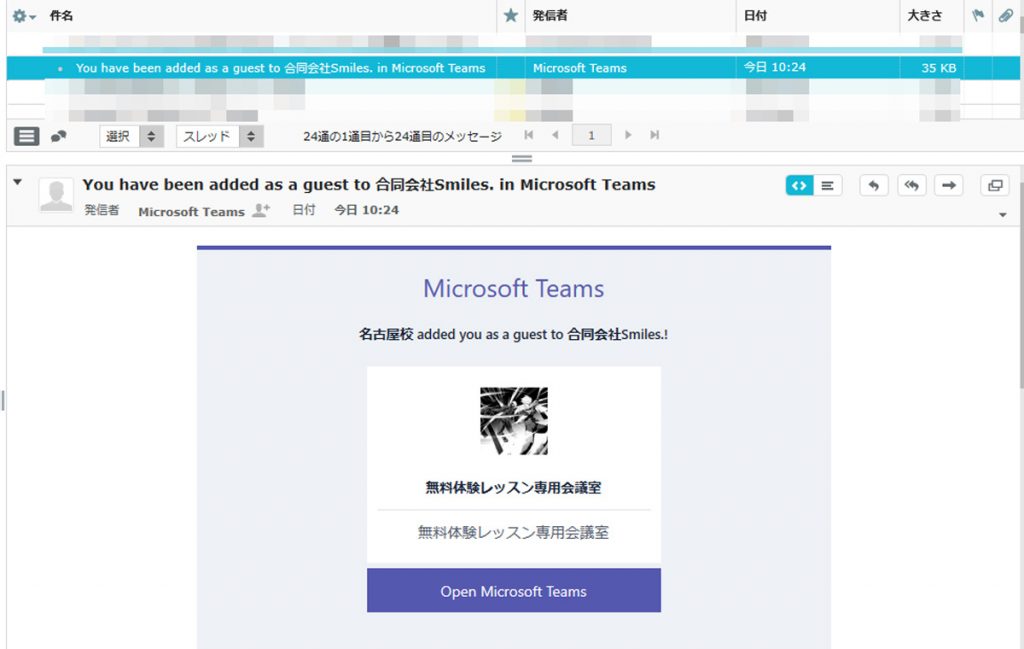Image resolution: width=1024 pixels, height=649 pixels.
Task: Open the more actions arrow in header
Action: 1002,215
